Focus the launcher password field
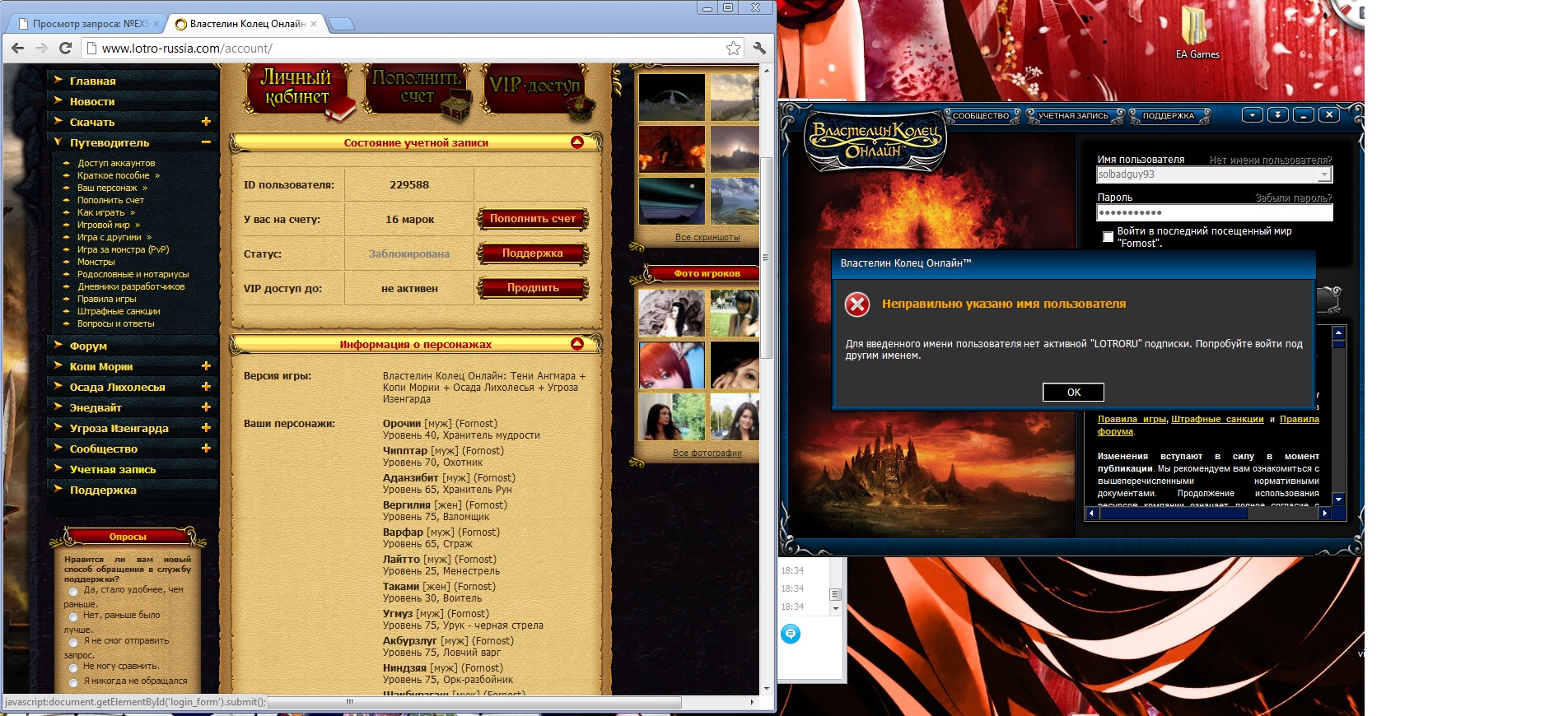Image resolution: width=1568 pixels, height=716 pixels. point(1214,212)
